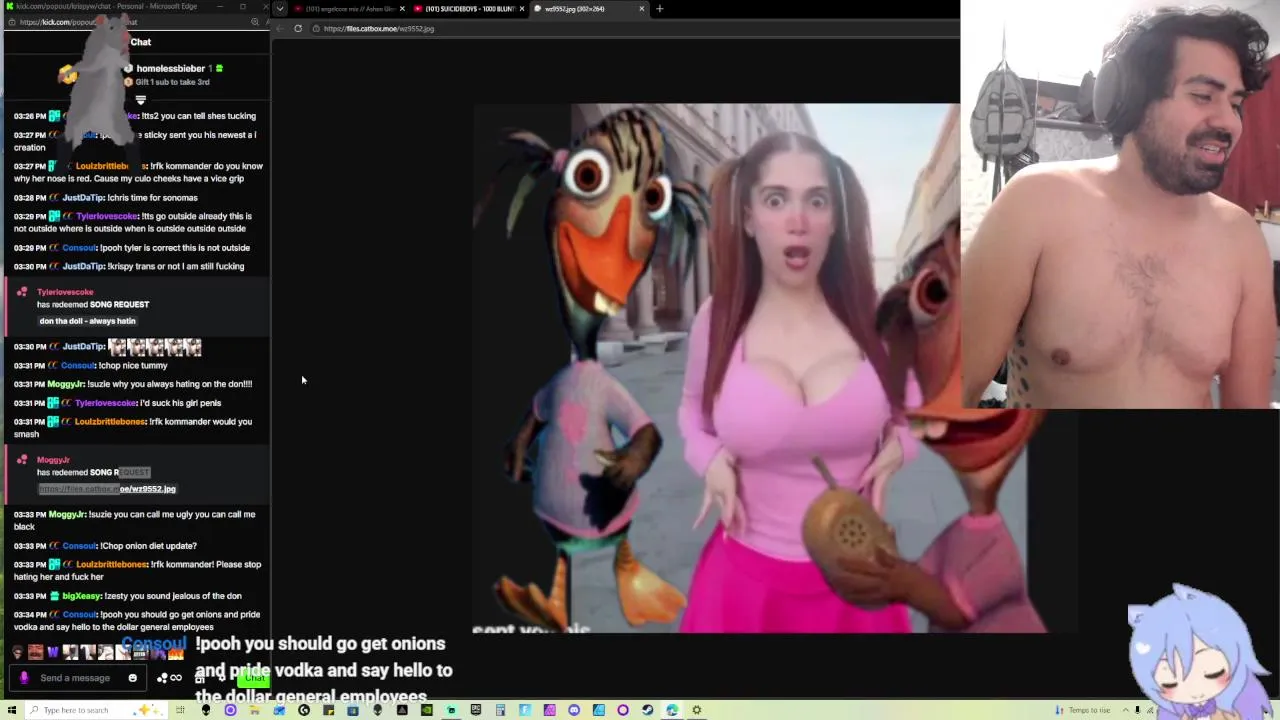Open the emoji picker in chat input
The width and height of the screenshot is (1280, 720).
point(132,678)
